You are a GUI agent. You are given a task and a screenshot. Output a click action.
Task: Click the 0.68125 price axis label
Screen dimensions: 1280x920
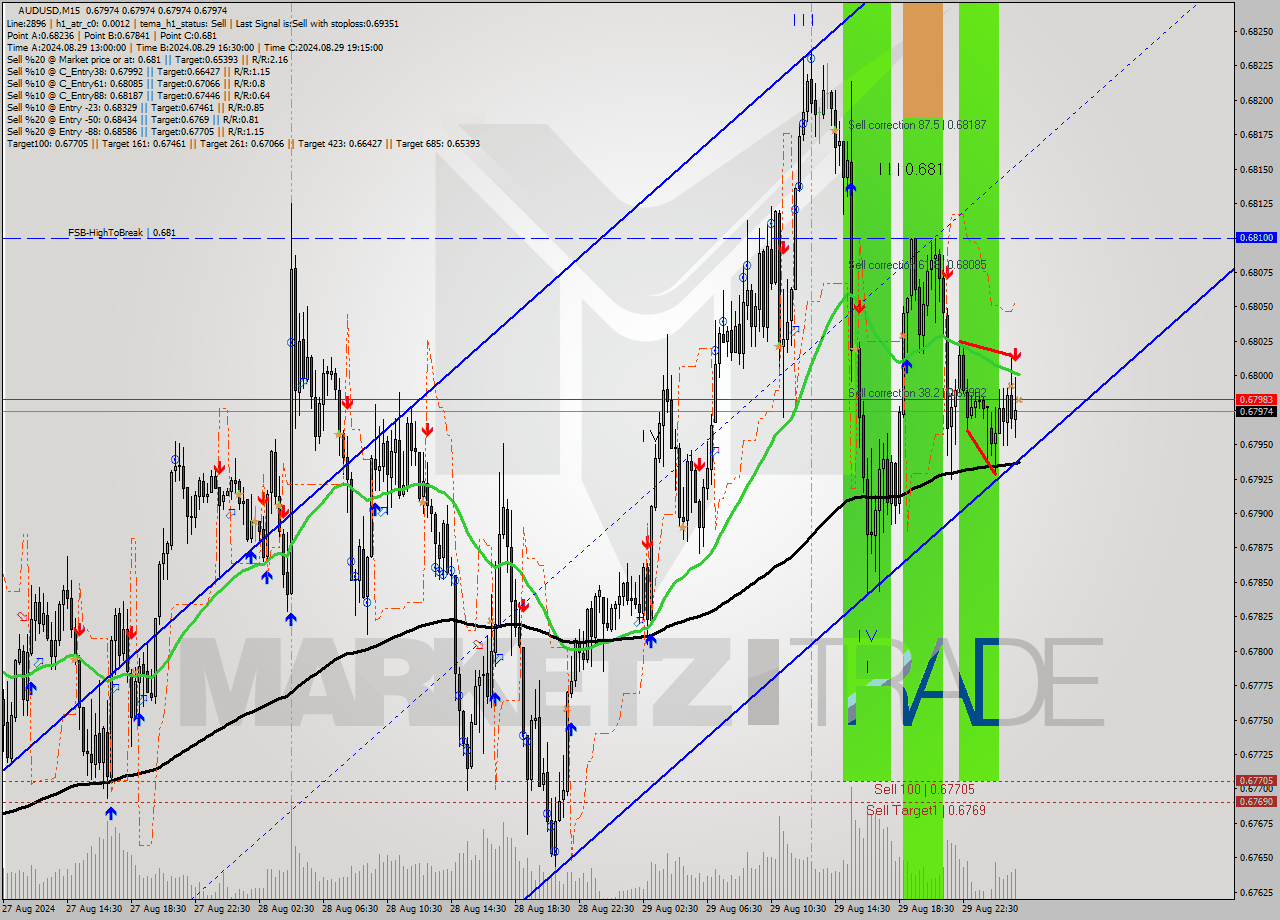click(1256, 203)
